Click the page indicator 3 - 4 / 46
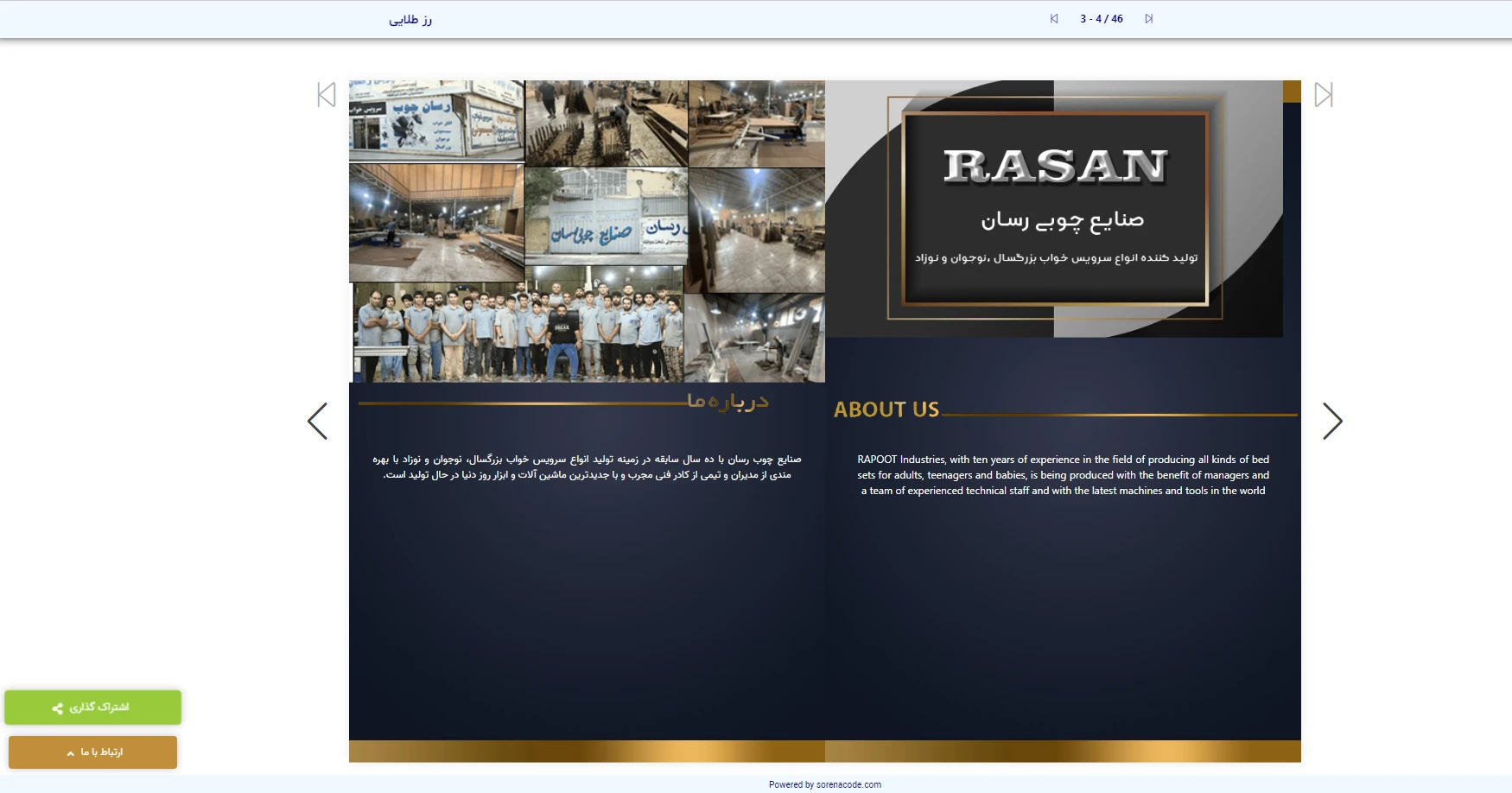This screenshot has height=793, width=1512. pos(1101,19)
